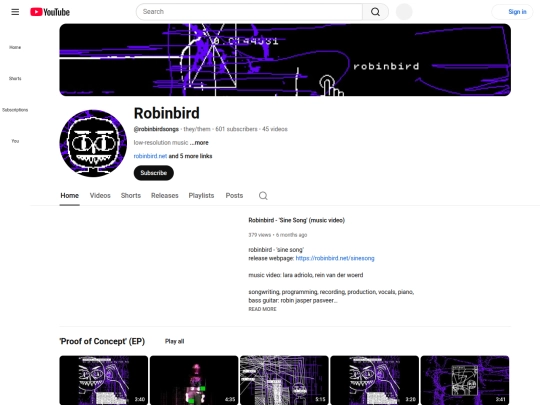Open the robinbird.net link
This screenshot has width=540, height=405.
[150, 156]
